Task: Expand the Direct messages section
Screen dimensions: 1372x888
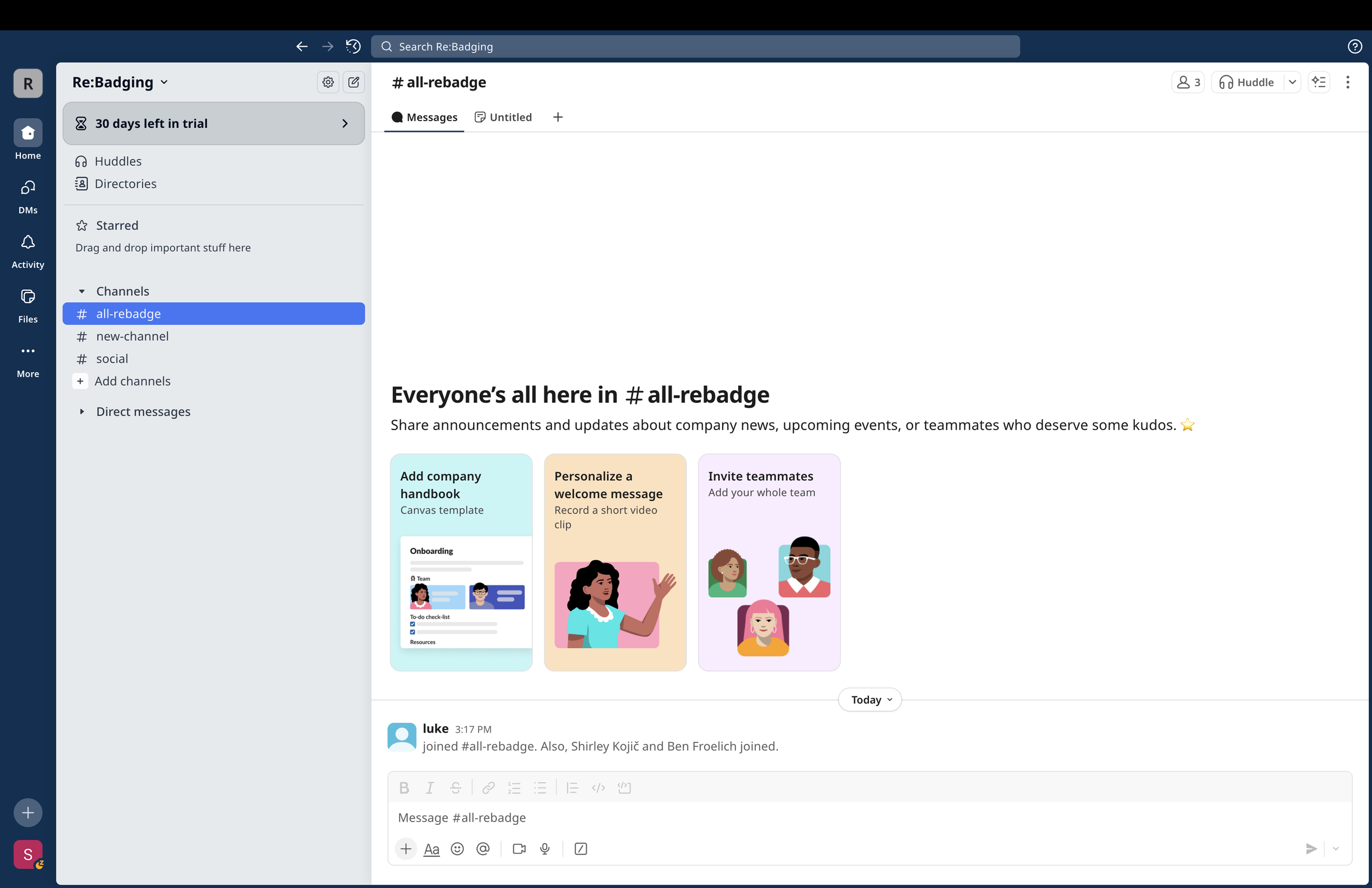Action: click(x=82, y=412)
